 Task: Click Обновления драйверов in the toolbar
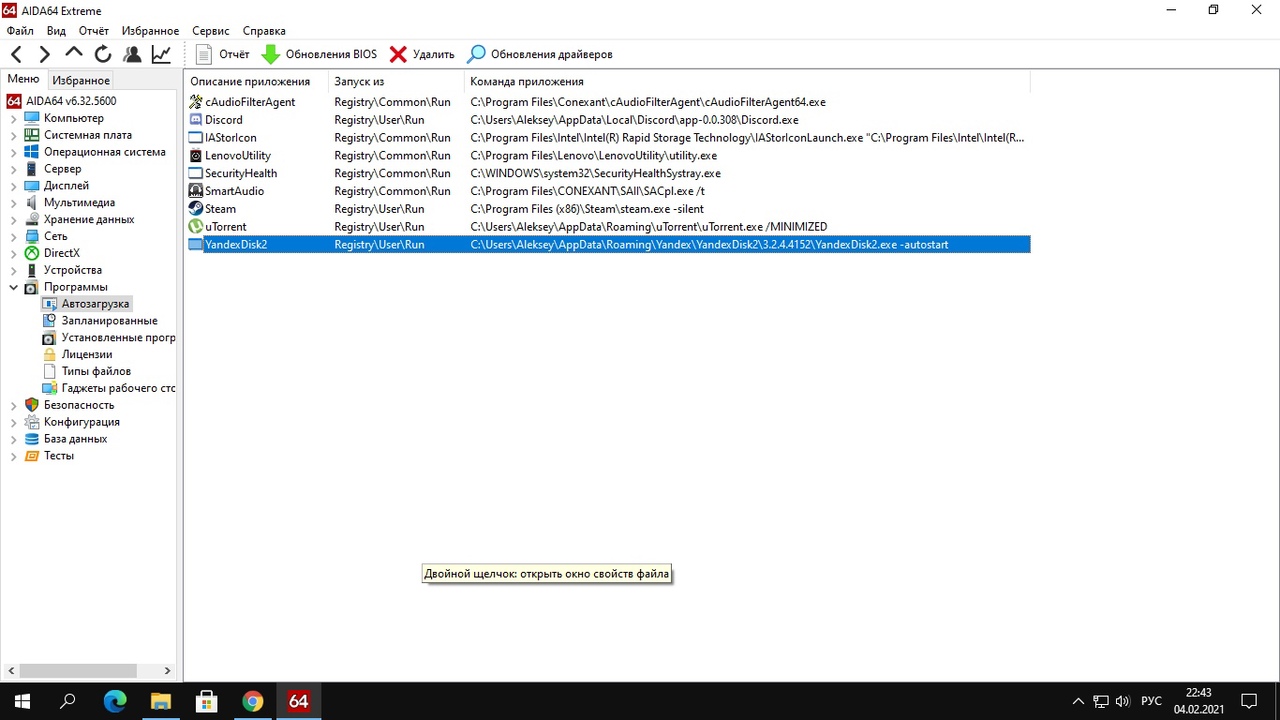point(540,54)
